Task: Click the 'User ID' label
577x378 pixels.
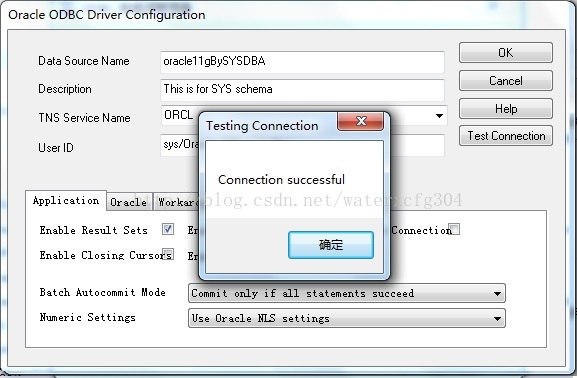Action: [56, 148]
